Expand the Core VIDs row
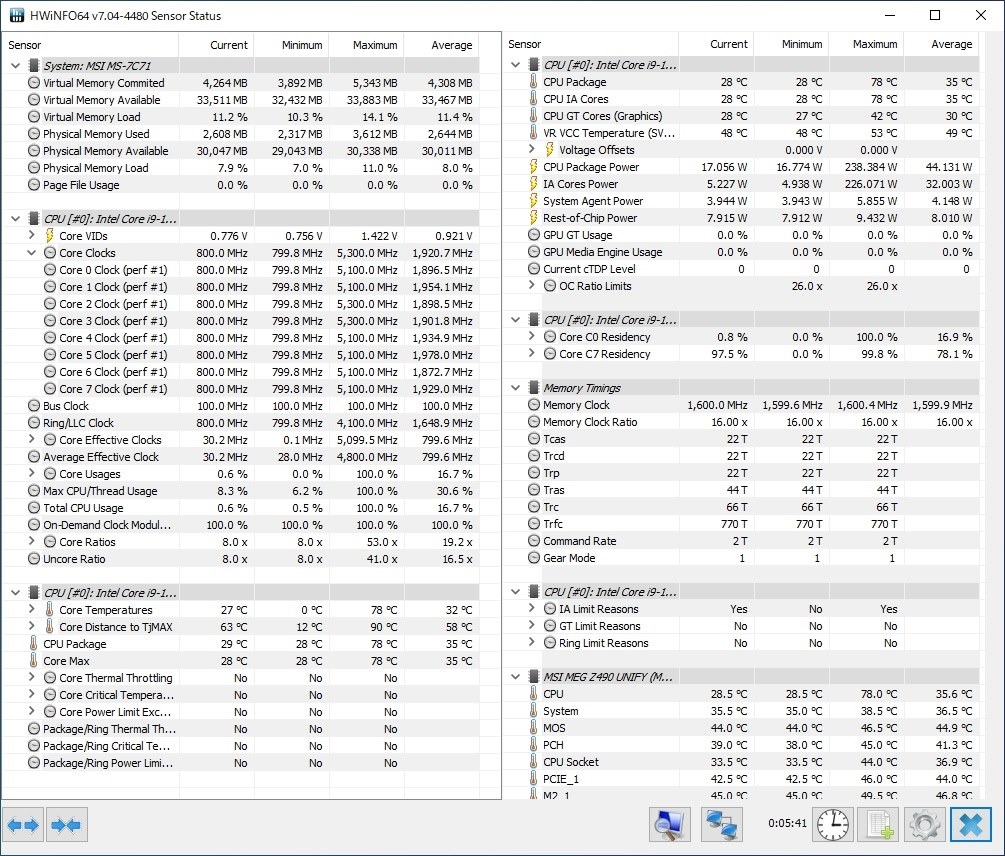The width and height of the screenshot is (1005, 856). click(31, 235)
